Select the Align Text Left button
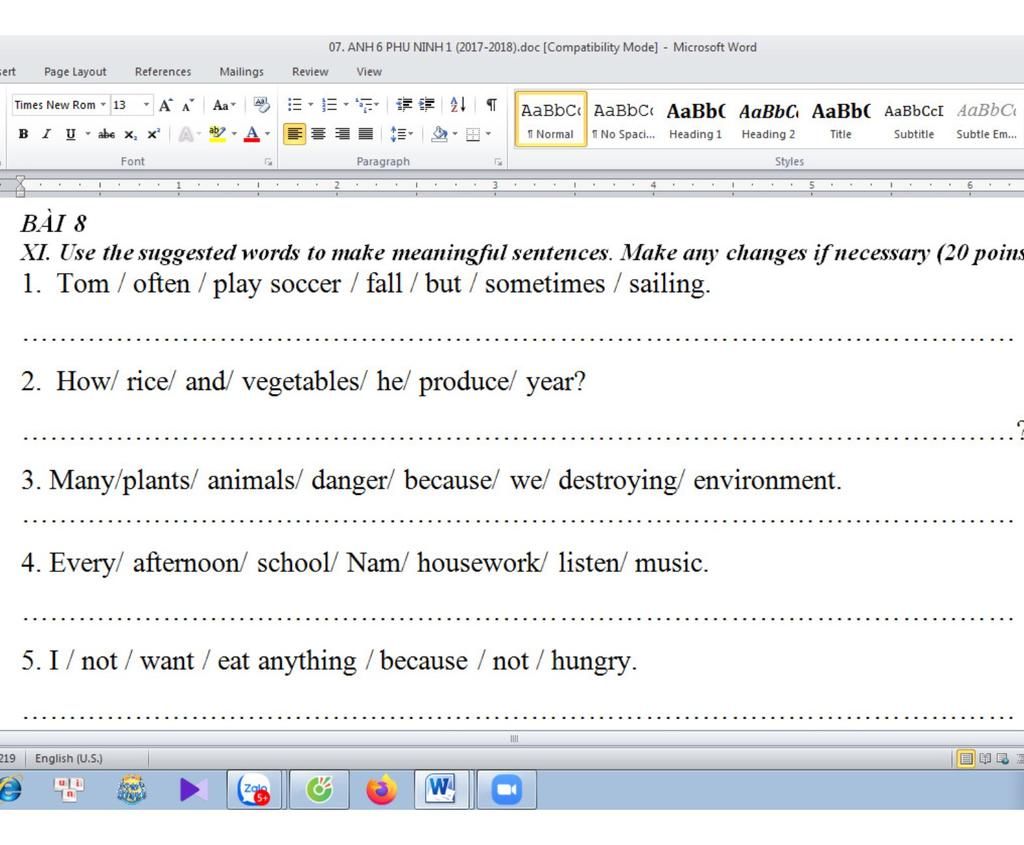 295,134
